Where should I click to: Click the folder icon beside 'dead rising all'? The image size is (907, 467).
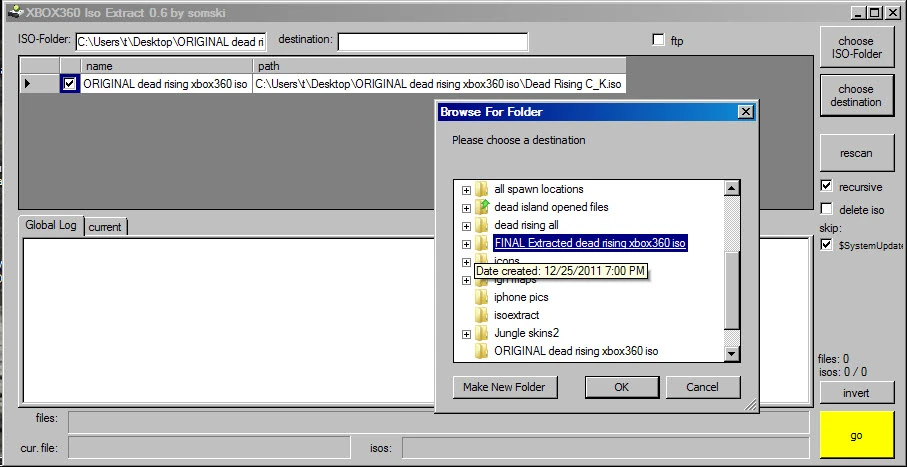point(481,225)
